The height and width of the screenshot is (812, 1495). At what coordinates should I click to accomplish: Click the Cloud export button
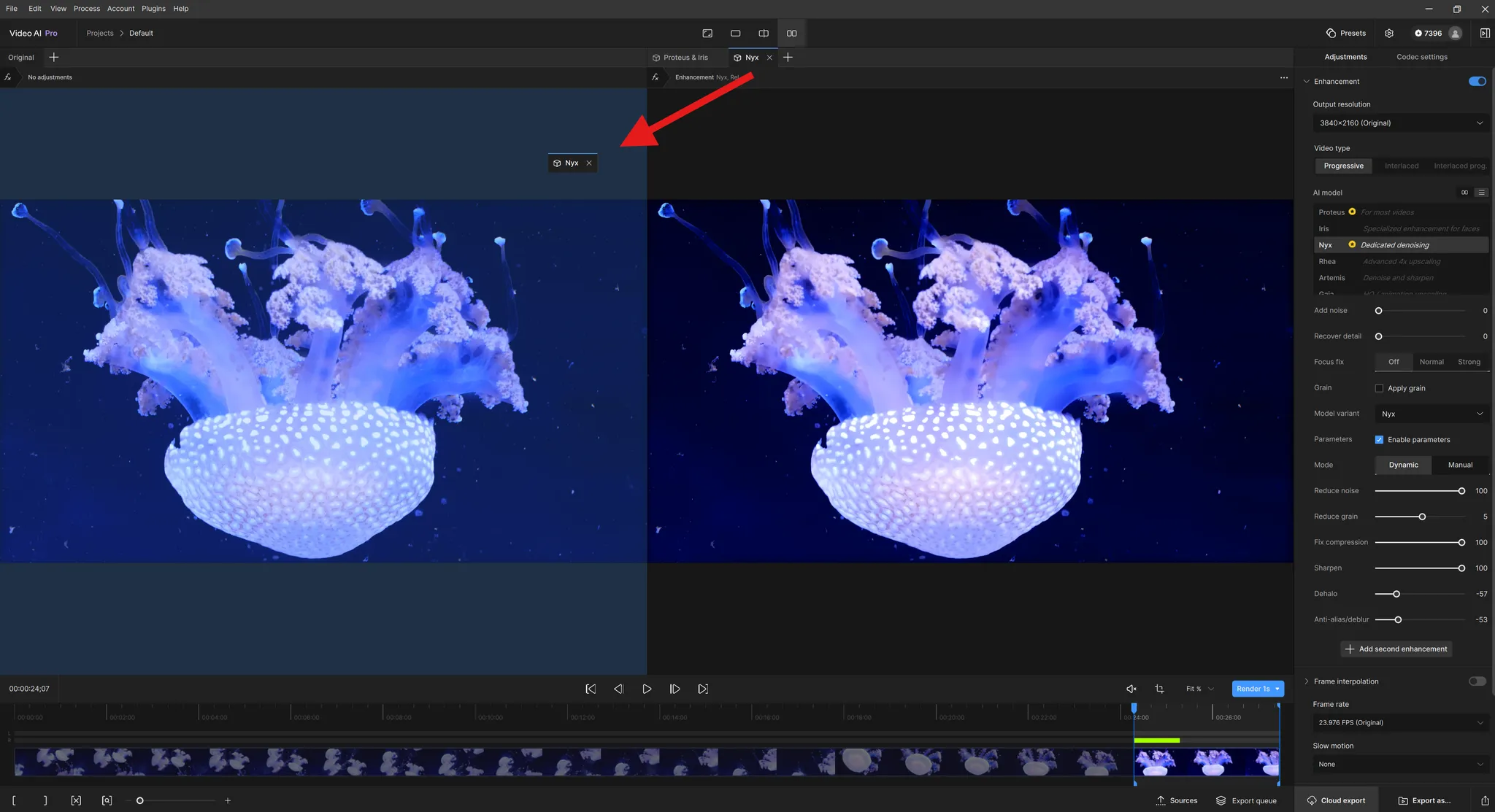(1336, 800)
